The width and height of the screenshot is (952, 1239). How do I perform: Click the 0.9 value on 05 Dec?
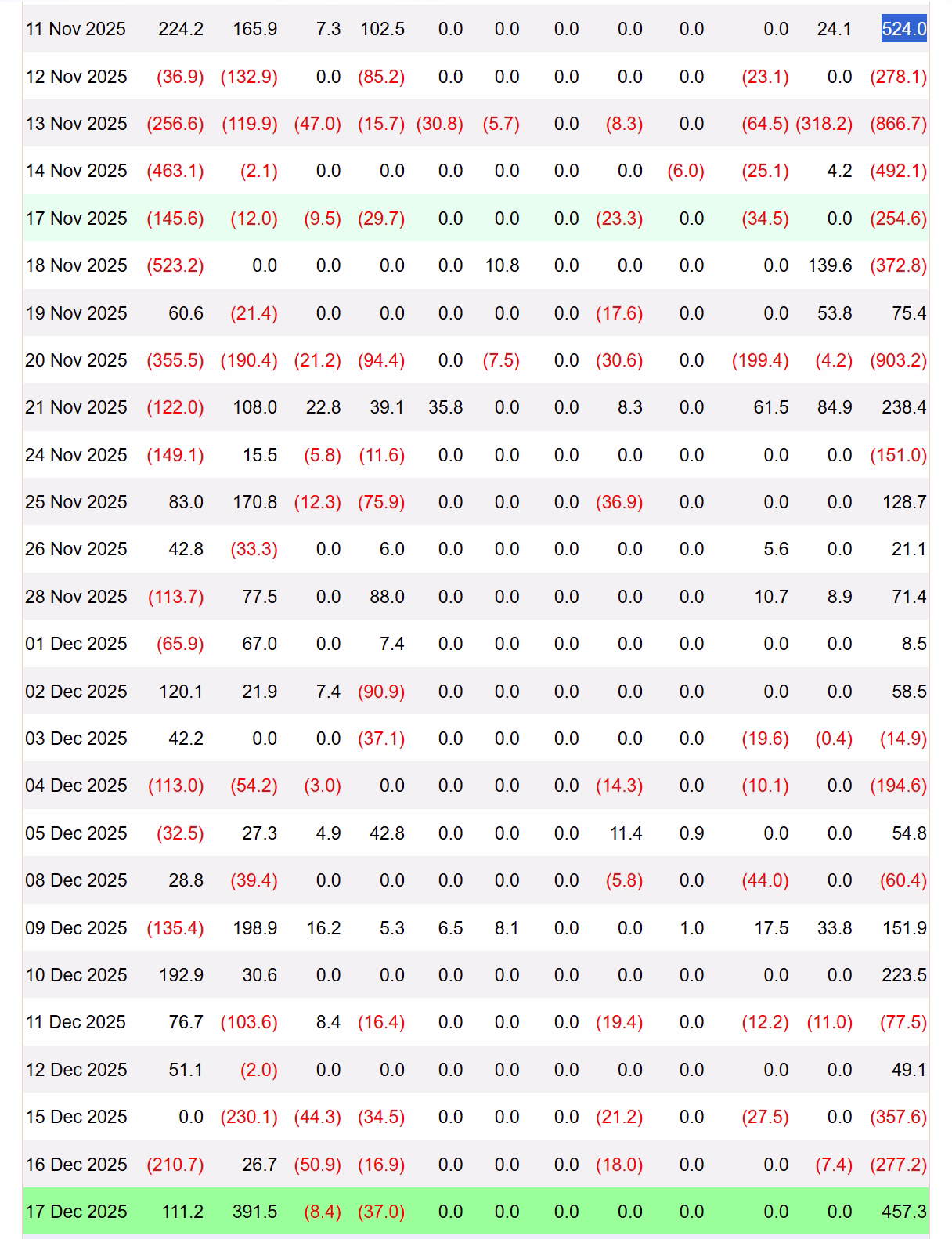(691, 833)
